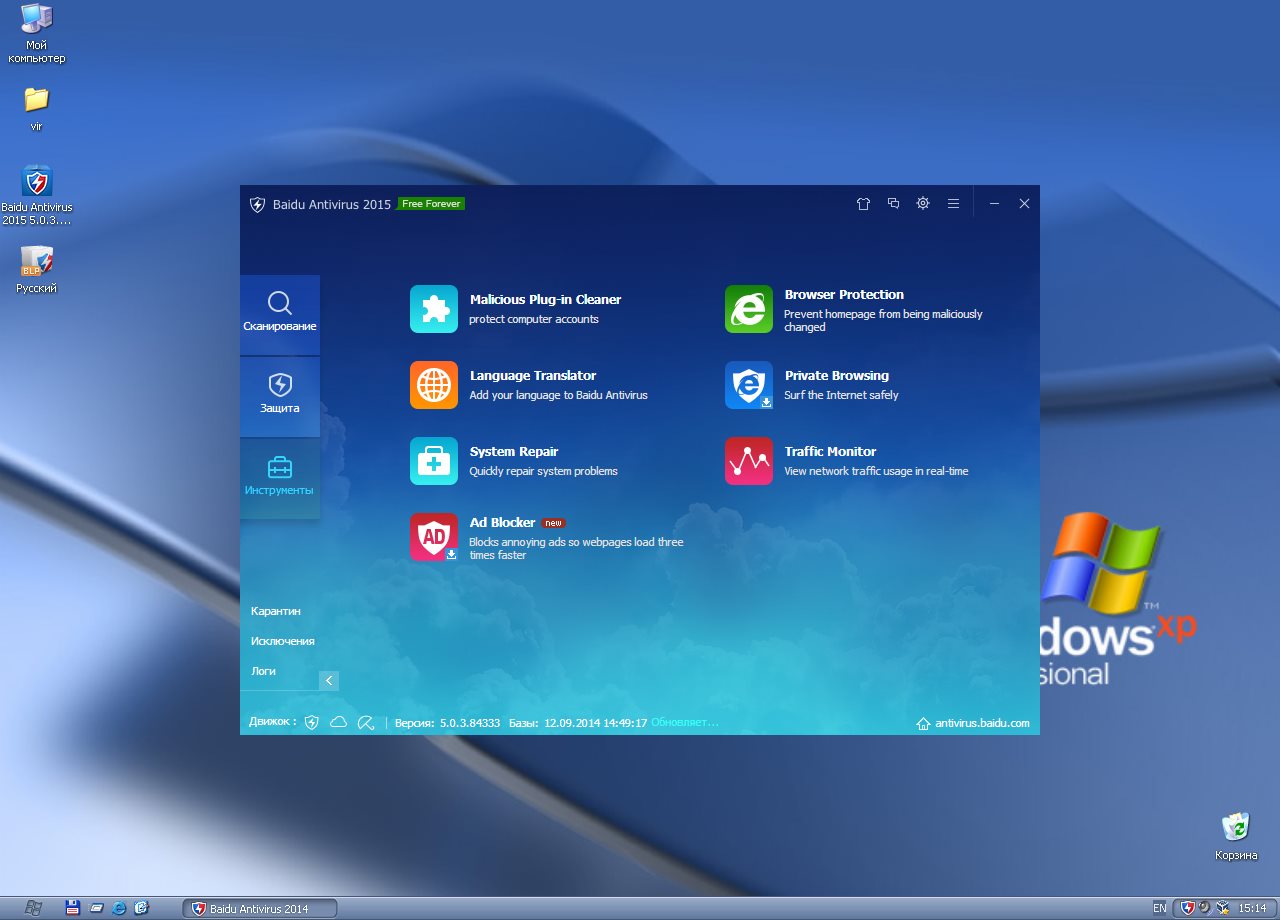1280x920 pixels.
Task: Open the skin changer shirt icon
Action: pos(864,203)
